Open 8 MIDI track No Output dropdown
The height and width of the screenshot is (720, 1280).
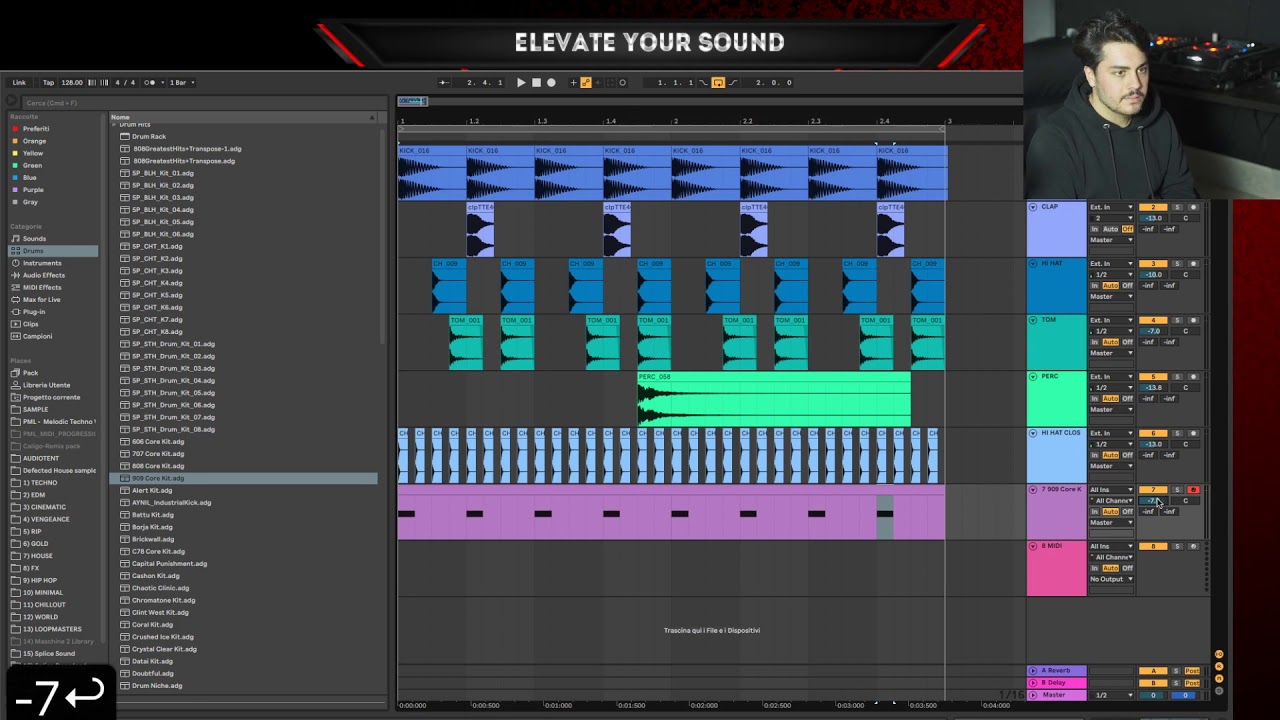coord(1111,579)
